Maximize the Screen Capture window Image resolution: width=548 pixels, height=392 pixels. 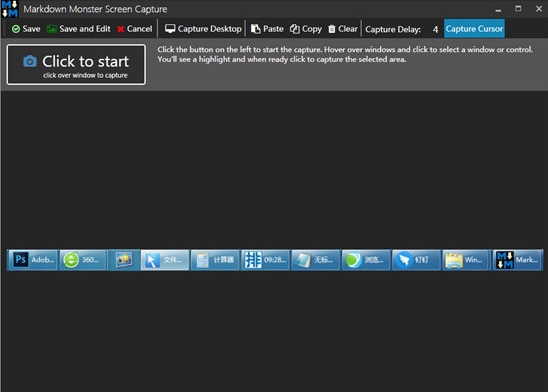pos(518,9)
